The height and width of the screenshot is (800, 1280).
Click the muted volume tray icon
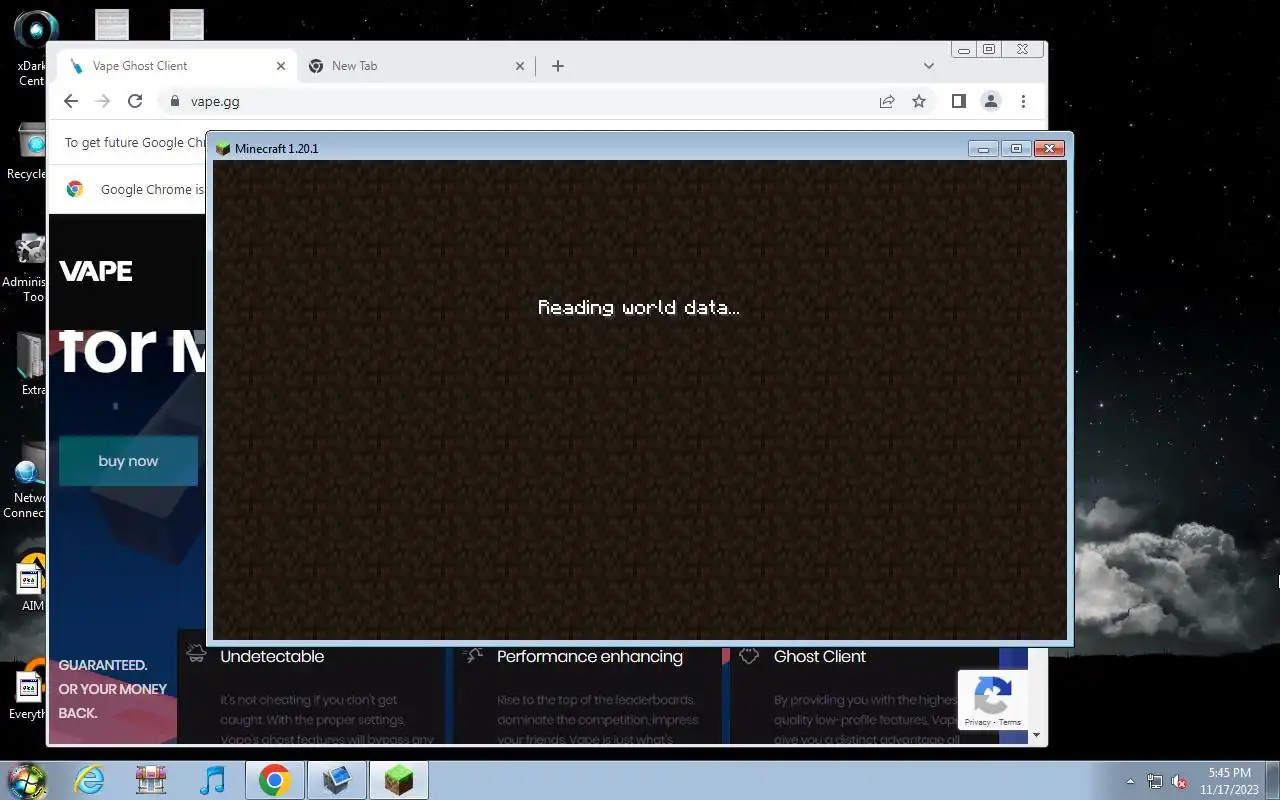pos(1179,781)
